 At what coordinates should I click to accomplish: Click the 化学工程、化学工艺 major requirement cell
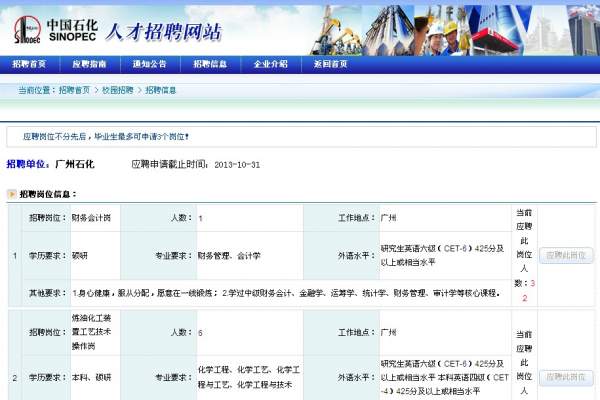click(249, 377)
